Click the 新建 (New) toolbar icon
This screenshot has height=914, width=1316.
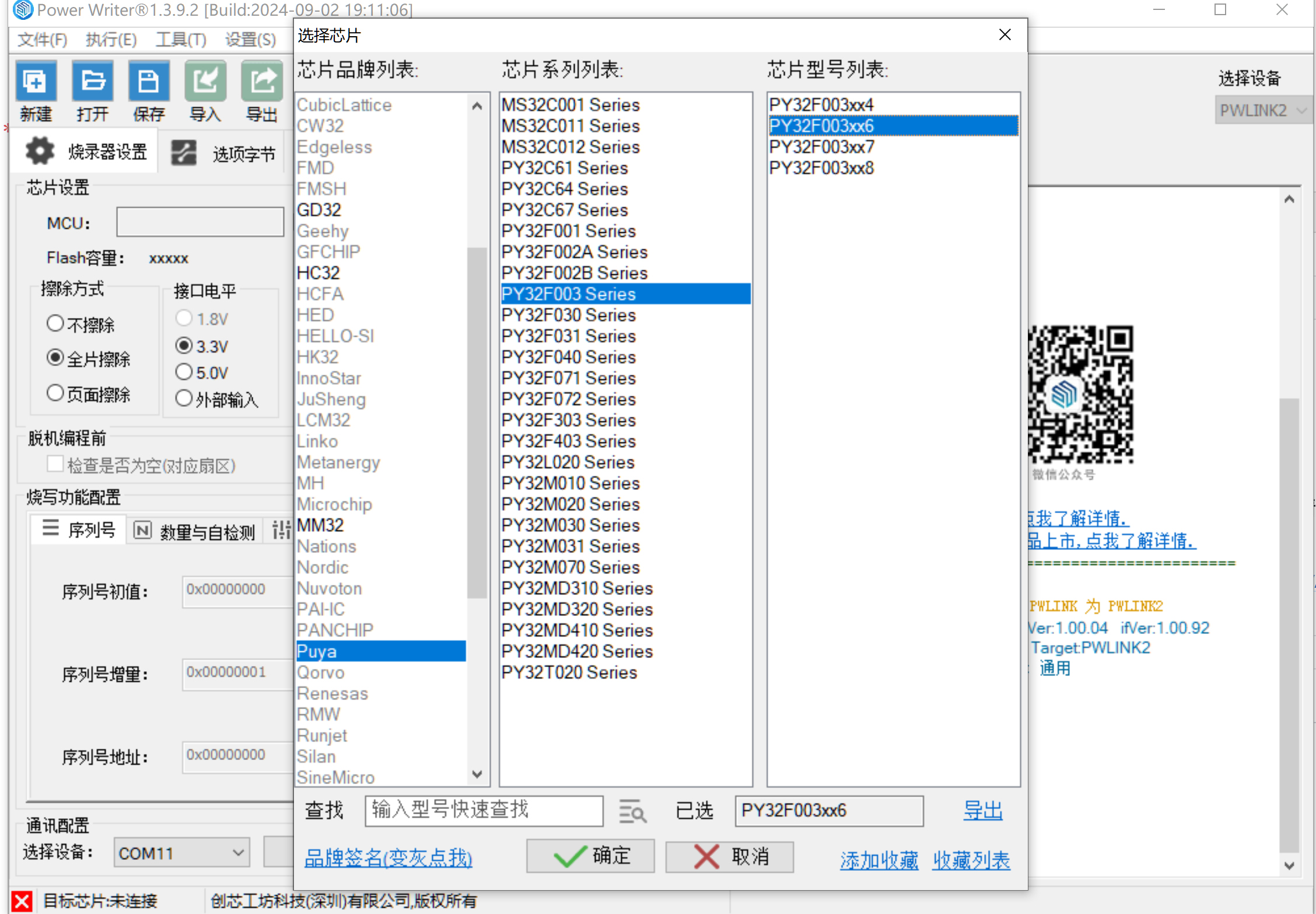click(36, 81)
